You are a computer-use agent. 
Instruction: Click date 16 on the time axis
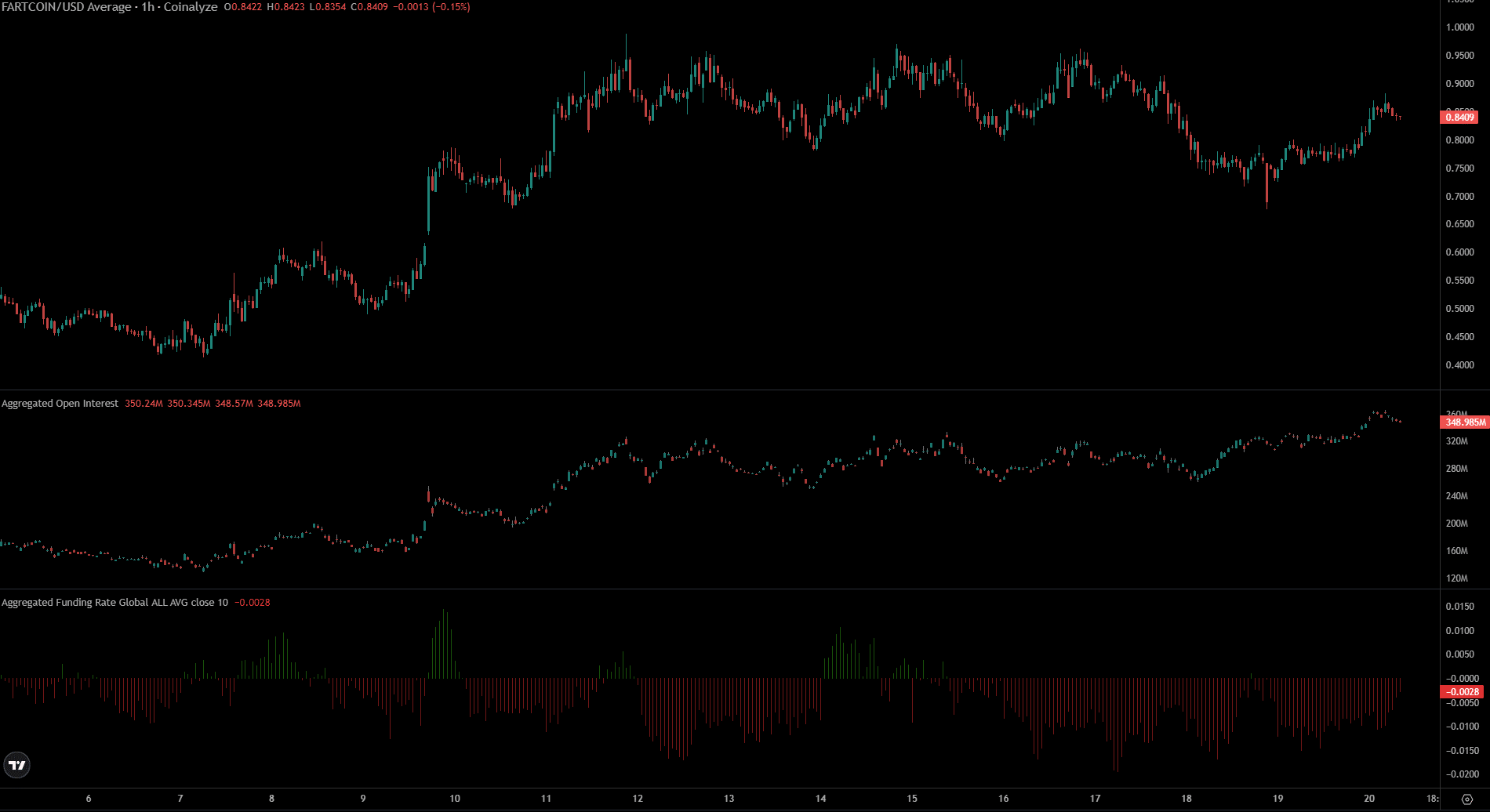[1004, 799]
